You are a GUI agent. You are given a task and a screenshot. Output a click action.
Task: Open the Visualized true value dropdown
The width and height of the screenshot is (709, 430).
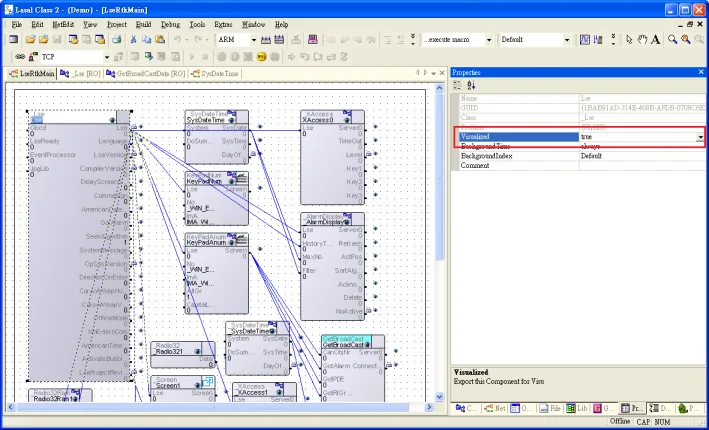[700, 137]
